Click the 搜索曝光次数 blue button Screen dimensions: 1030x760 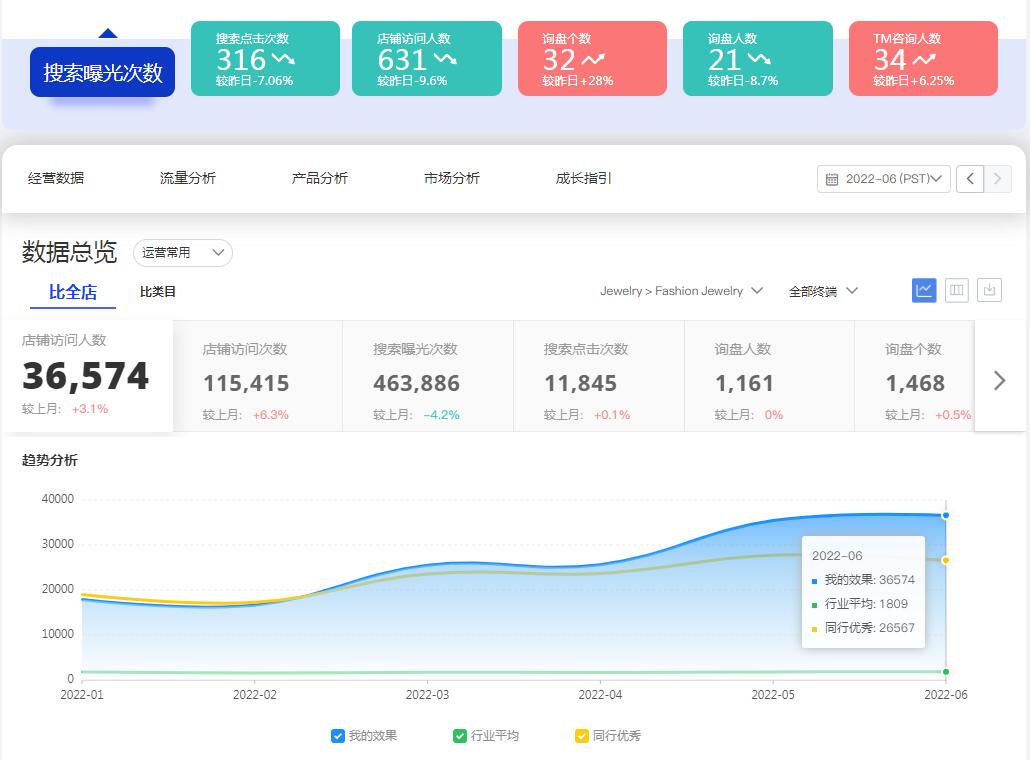102,72
